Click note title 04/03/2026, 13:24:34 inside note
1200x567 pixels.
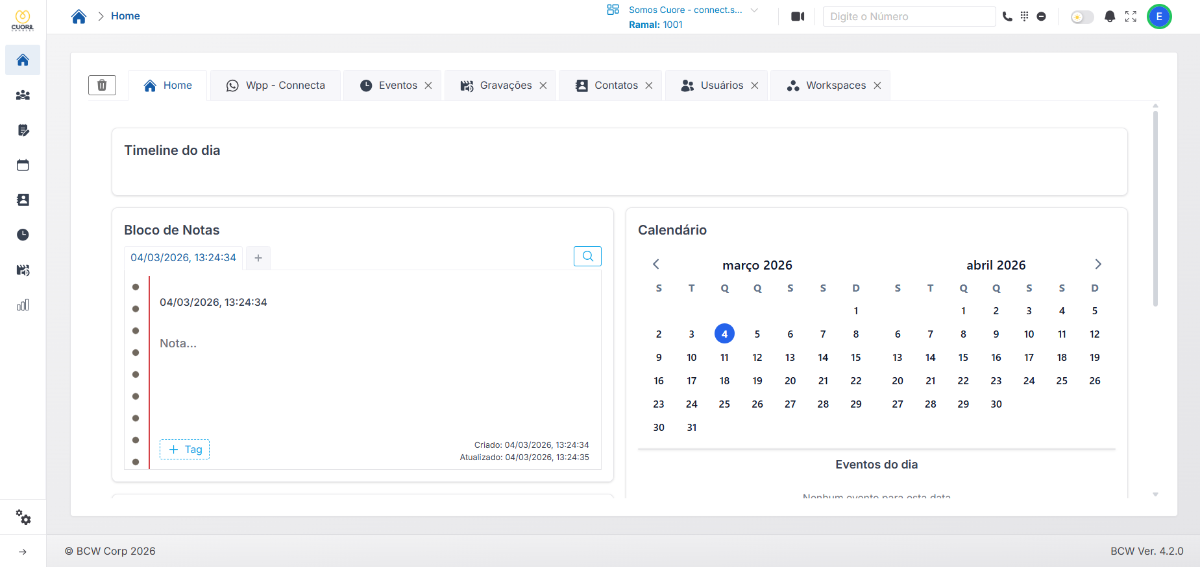[x=213, y=302]
